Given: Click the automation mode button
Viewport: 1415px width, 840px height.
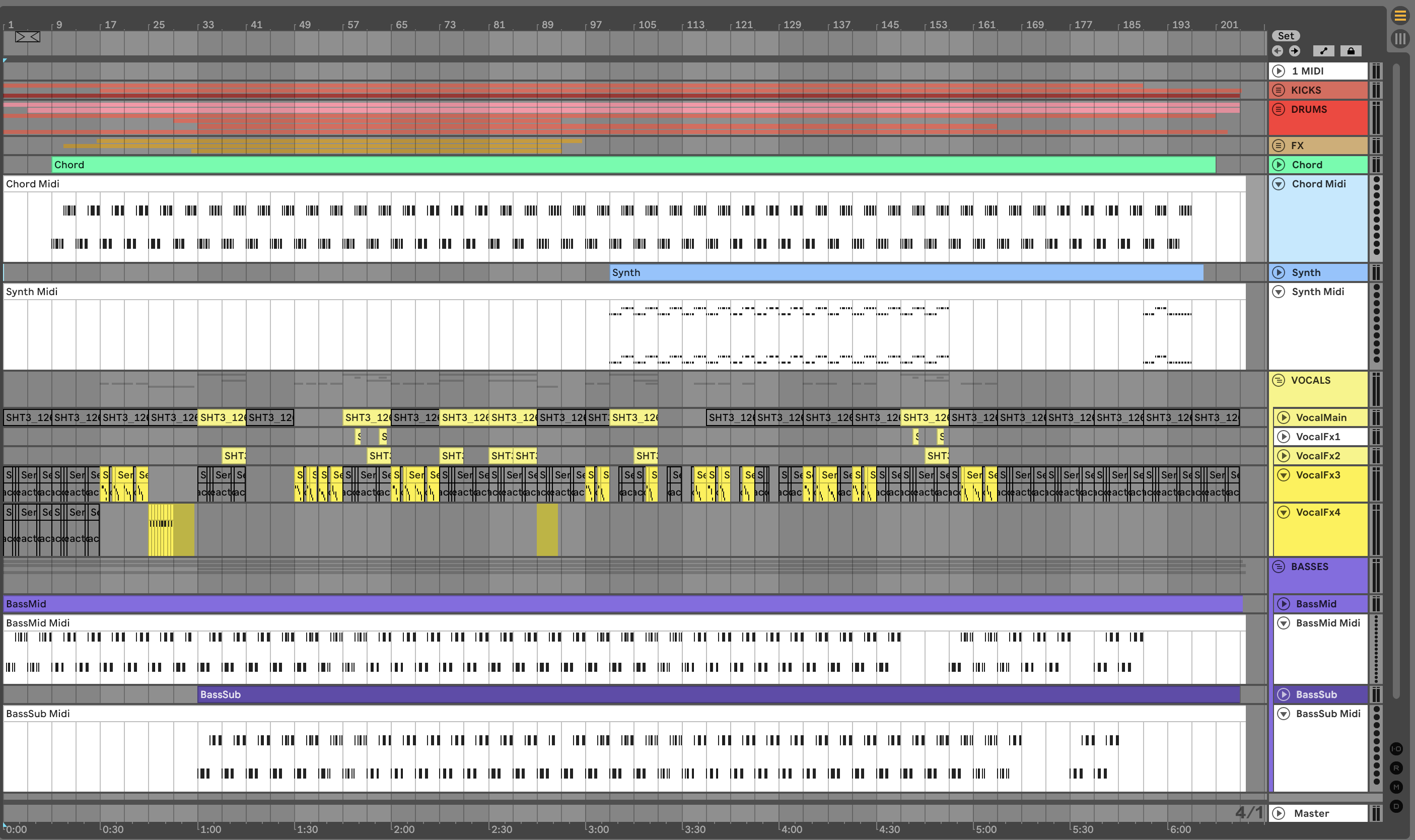Looking at the screenshot, I should coord(1323,51).
